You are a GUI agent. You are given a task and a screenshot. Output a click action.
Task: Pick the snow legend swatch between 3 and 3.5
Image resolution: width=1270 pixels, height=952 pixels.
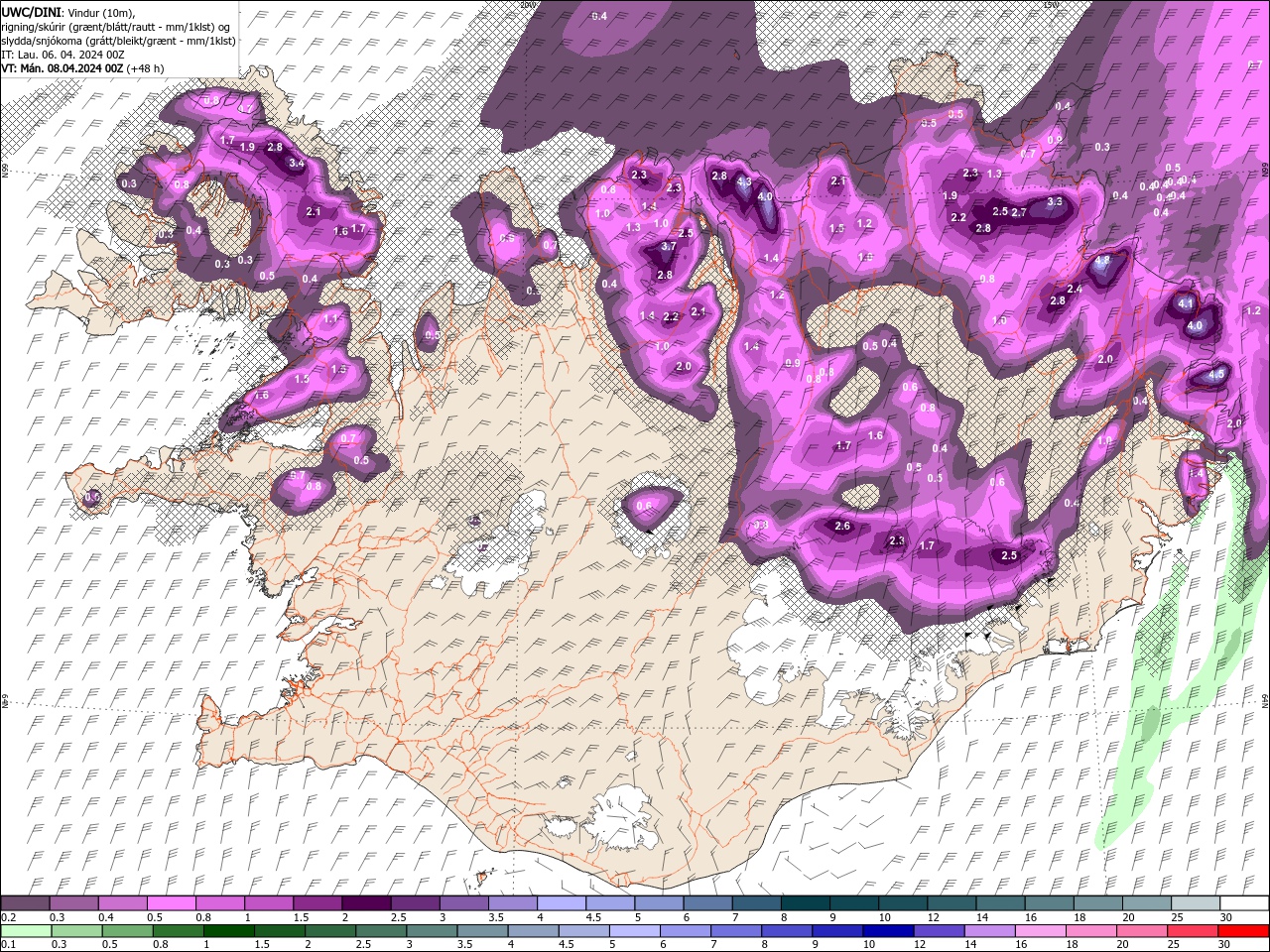463,903
